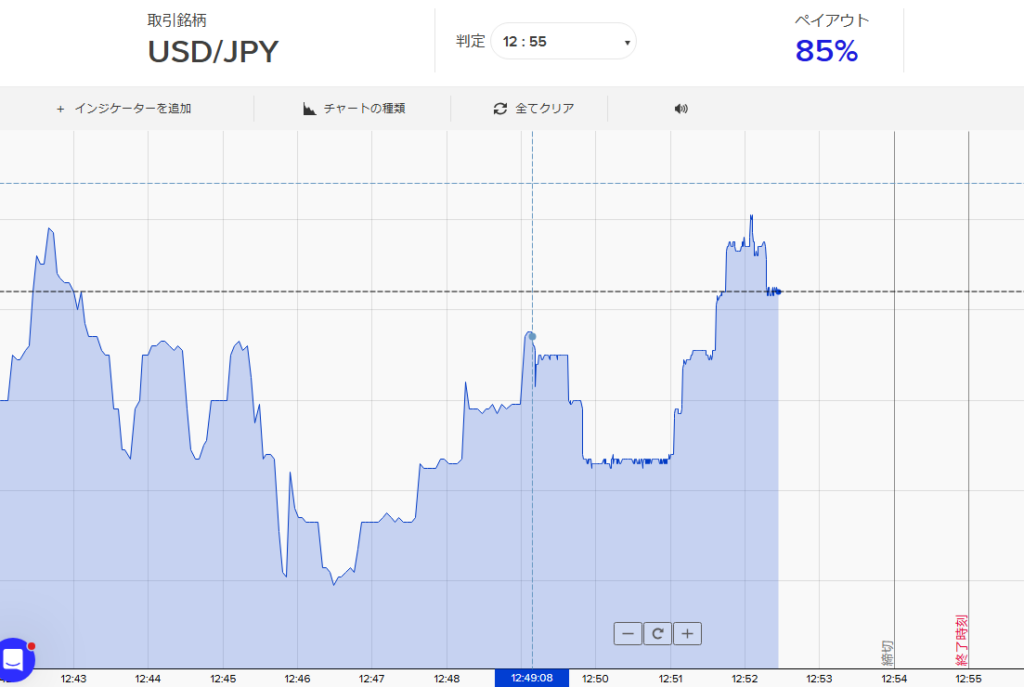Image resolution: width=1024 pixels, height=687 pixels.
Task: Mute the sound with the speaker icon
Action: (x=681, y=108)
